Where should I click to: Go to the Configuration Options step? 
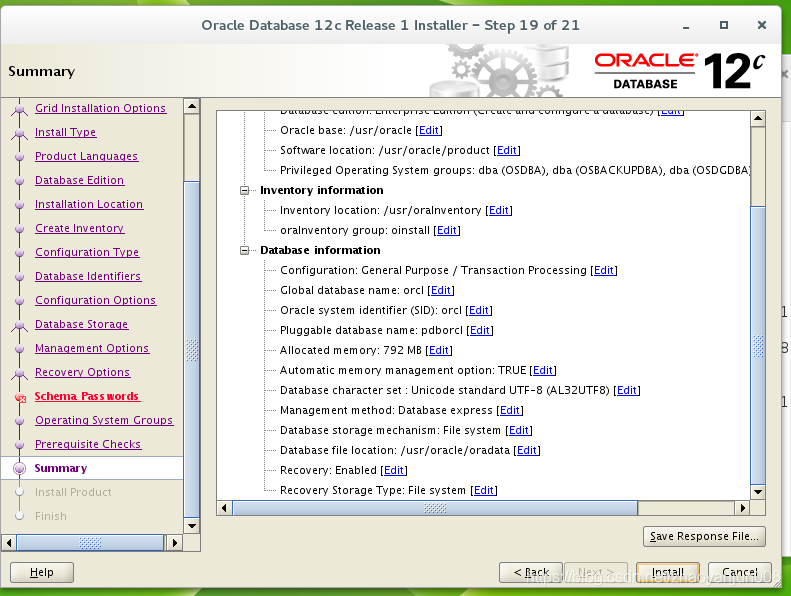tap(95, 300)
